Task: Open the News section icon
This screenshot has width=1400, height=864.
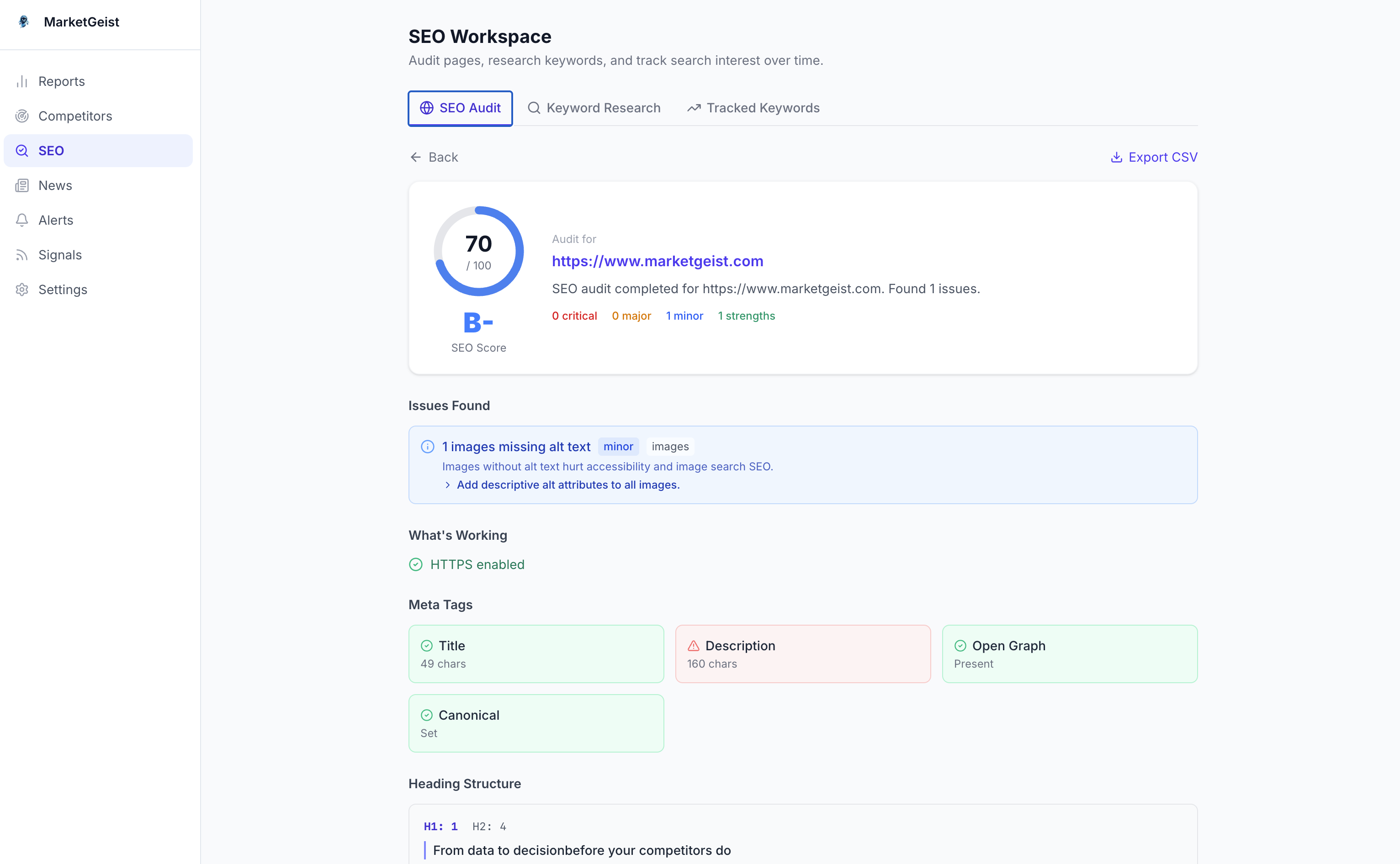Action: click(22, 185)
